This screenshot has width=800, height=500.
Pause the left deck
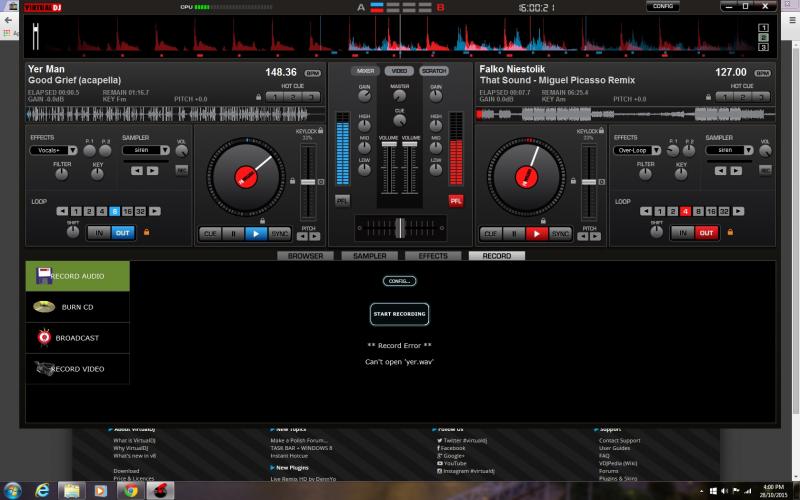click(234, 234)
